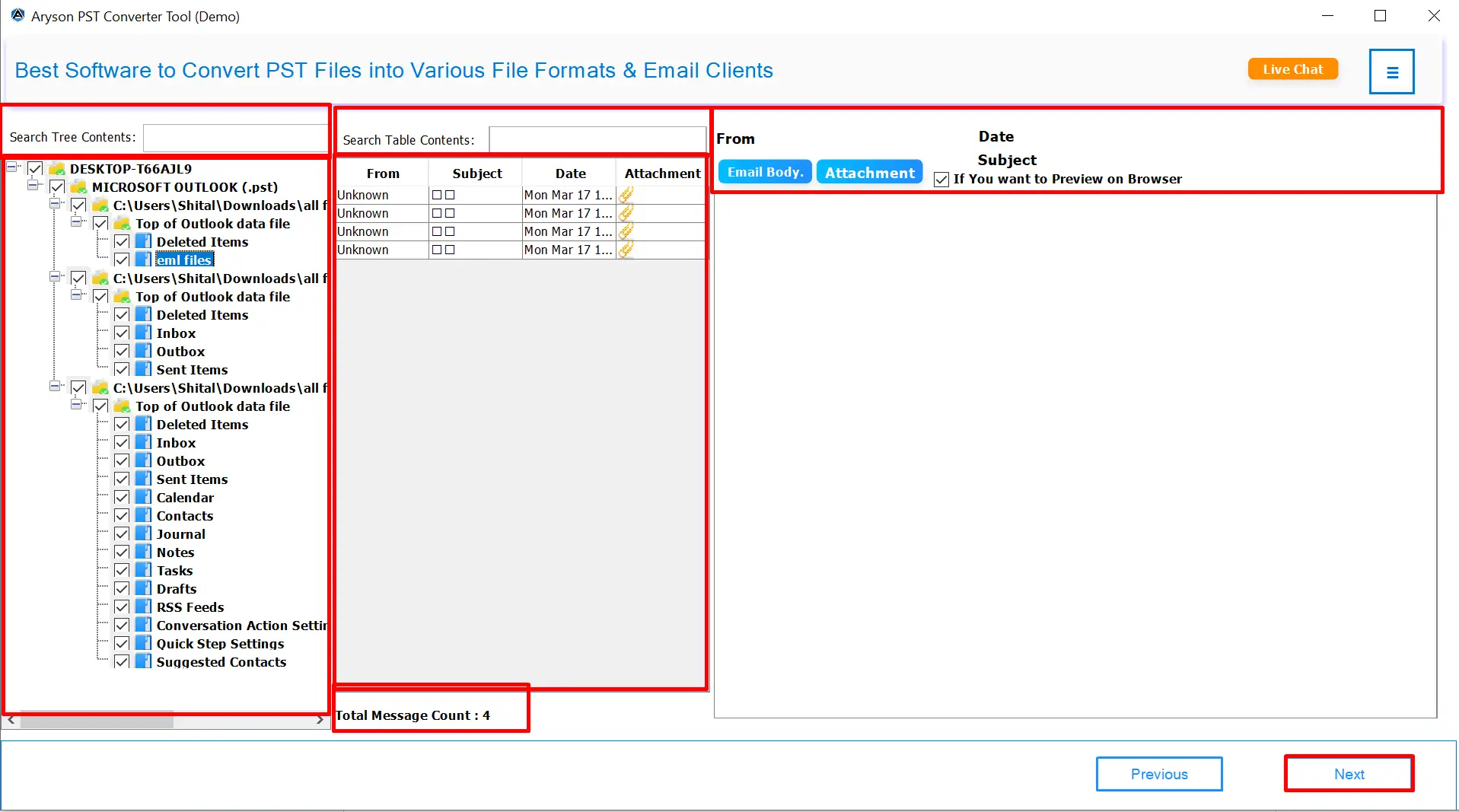Click the Next button
The width and height of the screenshot is (1459, 812).
(x=1349, y=774)
